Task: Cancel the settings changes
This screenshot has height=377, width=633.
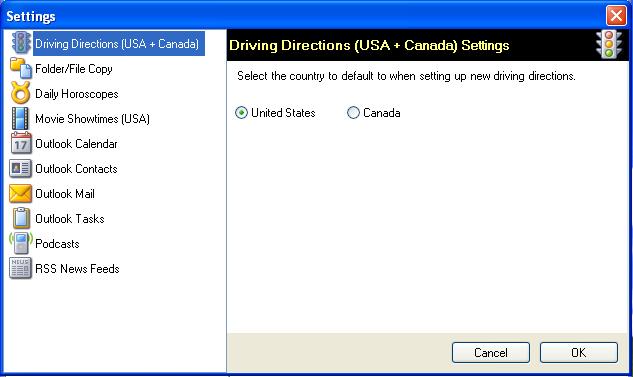Action: [490, 352]
